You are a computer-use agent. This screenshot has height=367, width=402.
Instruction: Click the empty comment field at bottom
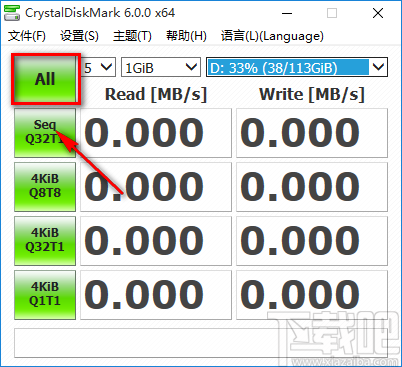[x=201, y=343]
